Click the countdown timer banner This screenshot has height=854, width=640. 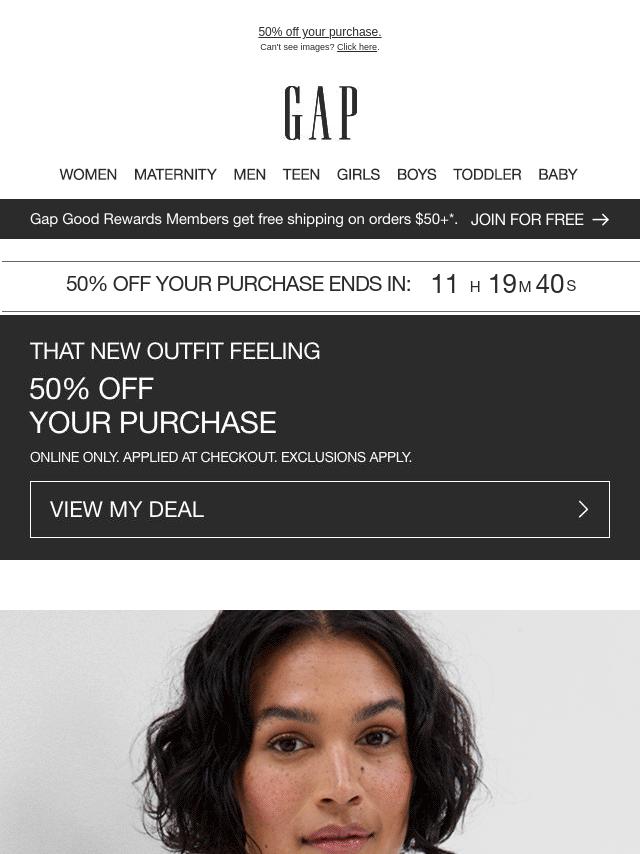(x=321, y=284)
